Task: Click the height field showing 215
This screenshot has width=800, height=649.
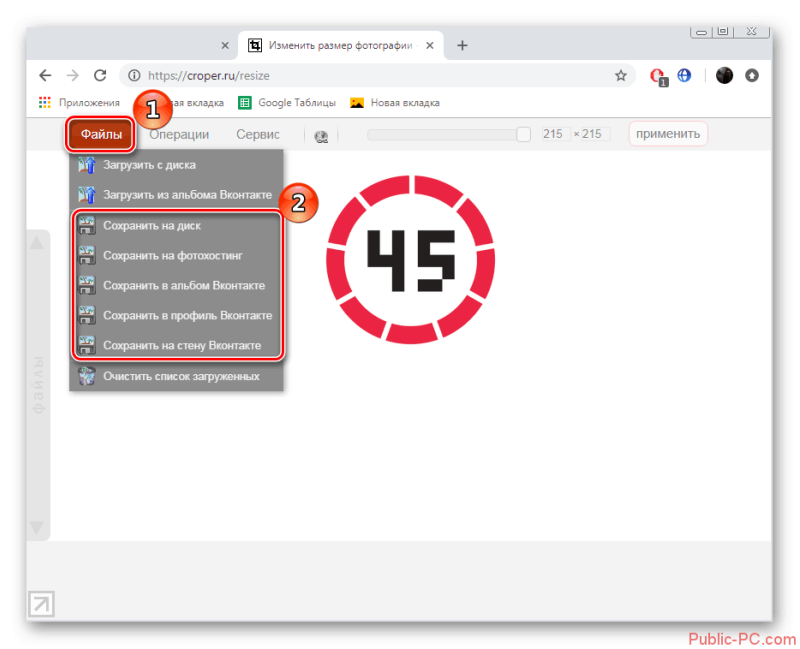Action: tap(595, 134)
